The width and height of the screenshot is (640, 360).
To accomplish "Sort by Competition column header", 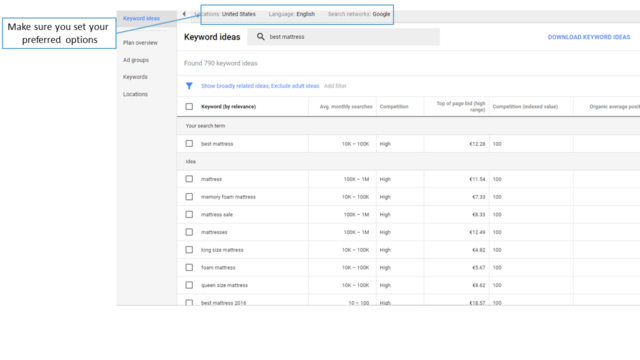I will 394,107.
